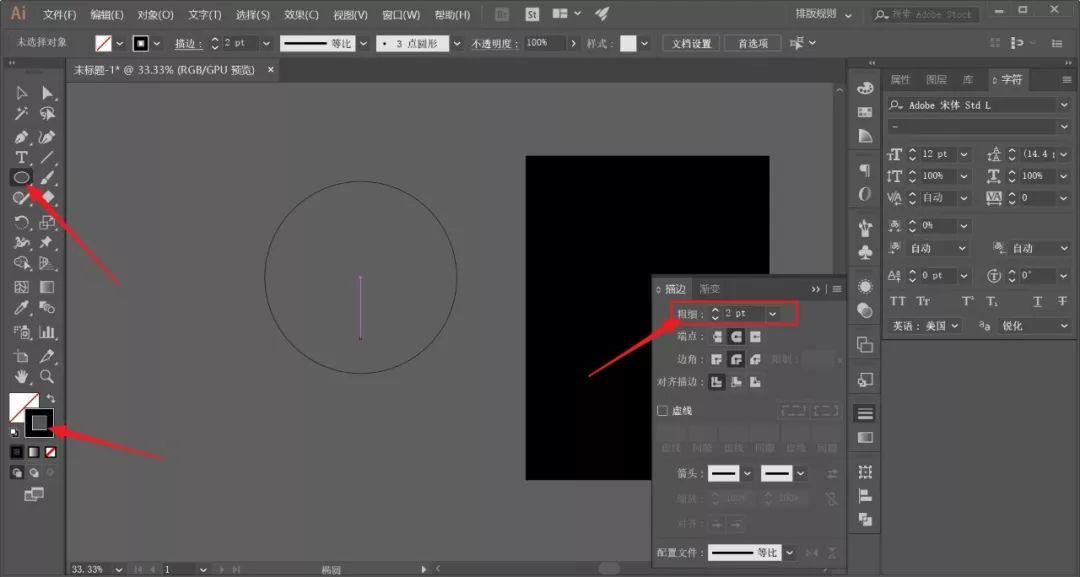Image resolution: width=1080 pixels, height=577 pixels.
Task: Click the 样式 style swatch
Action: 627,43
